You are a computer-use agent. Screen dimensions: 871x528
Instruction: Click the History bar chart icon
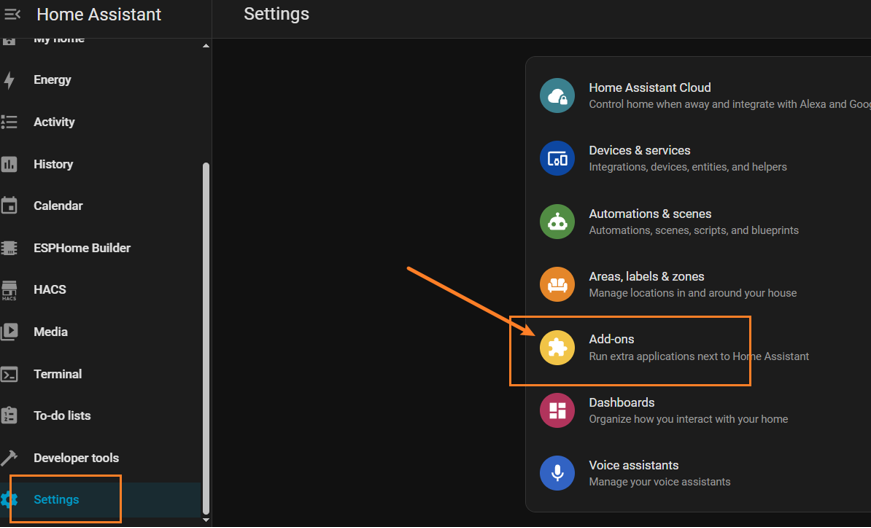[9, 164]
